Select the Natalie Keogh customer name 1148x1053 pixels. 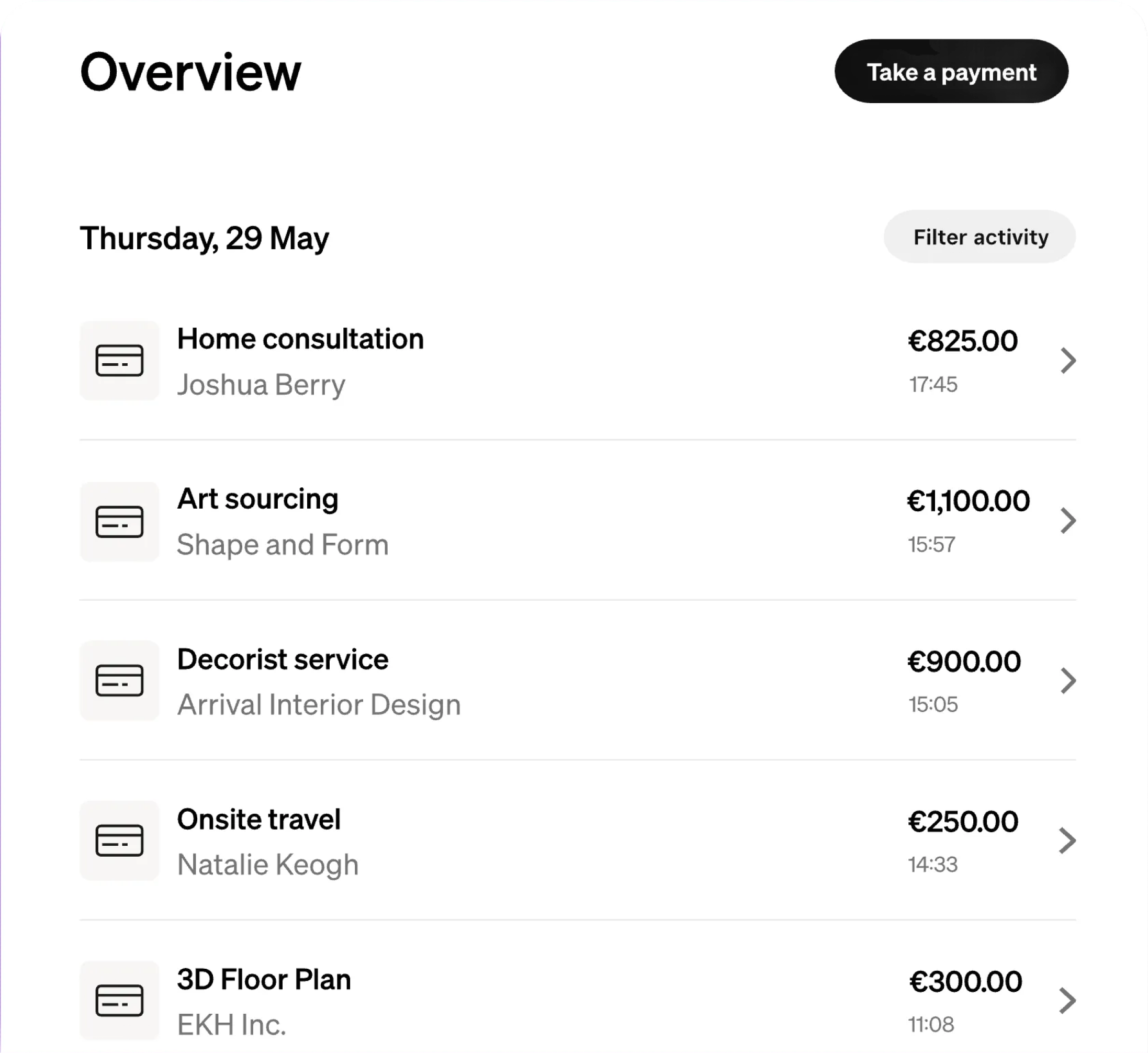[268, 865]
